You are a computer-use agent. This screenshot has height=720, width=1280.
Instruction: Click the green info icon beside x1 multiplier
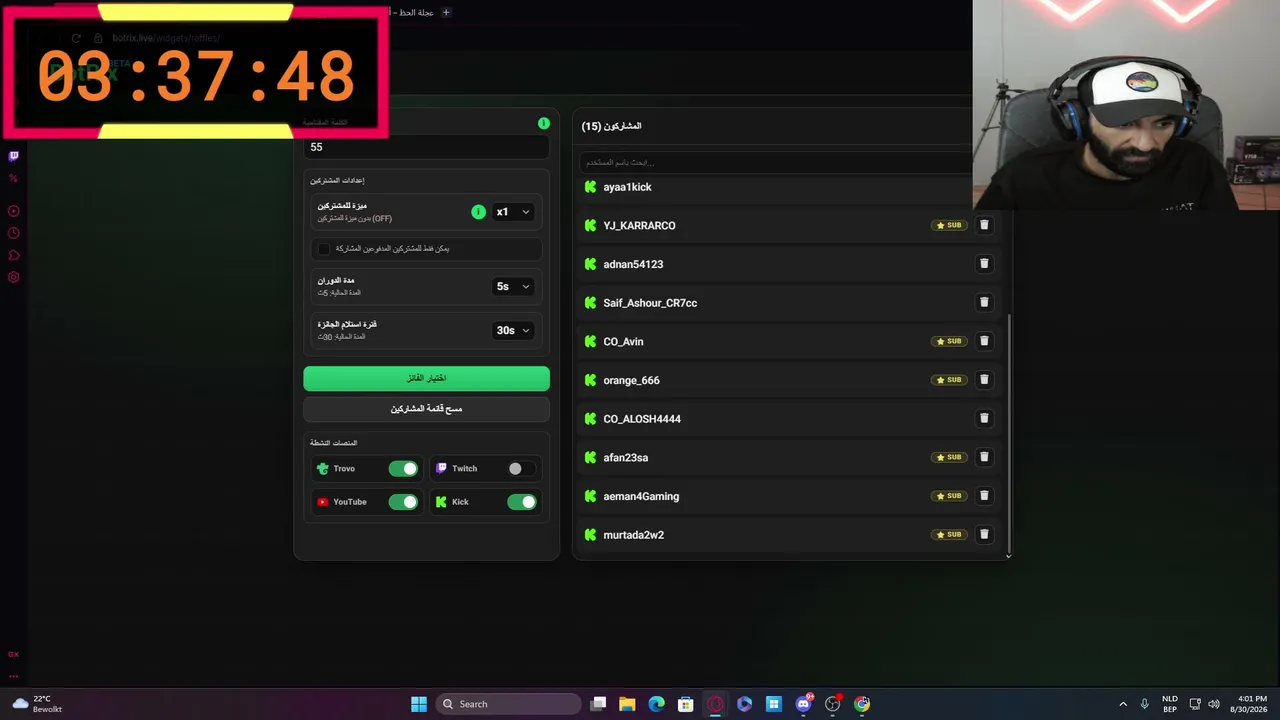tap(478, 212)
